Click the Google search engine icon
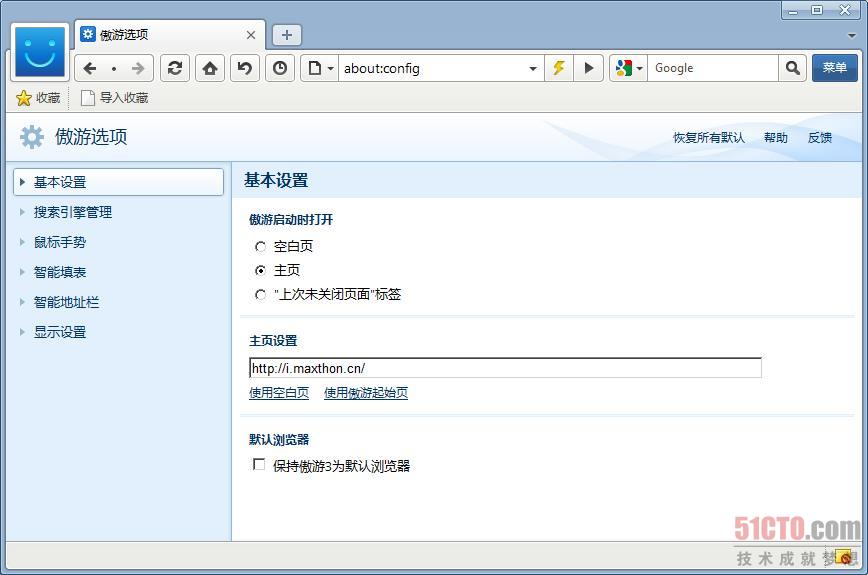Viewport: 868px width, 575px height. tap(623, 68)
